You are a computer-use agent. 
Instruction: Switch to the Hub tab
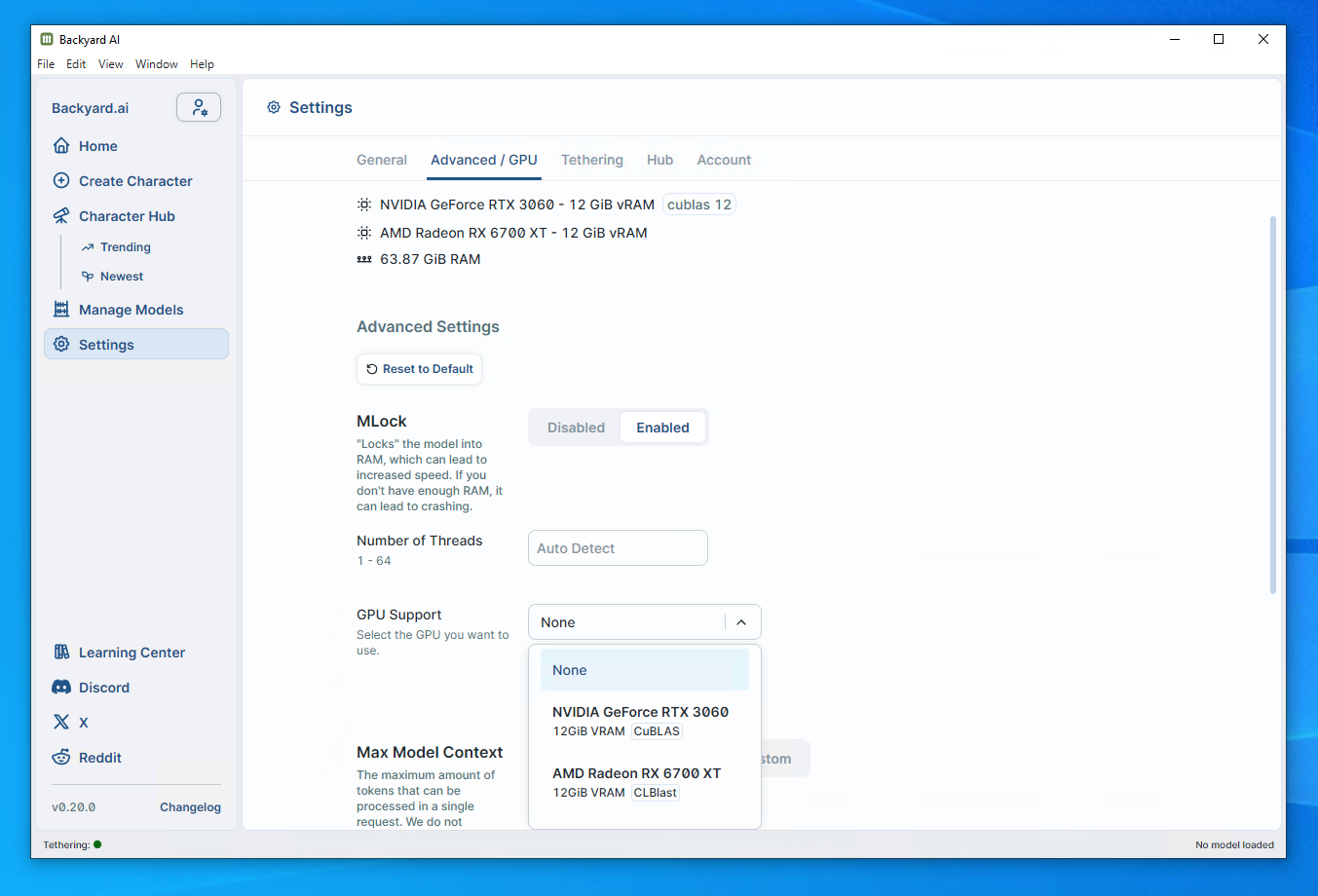659,160
